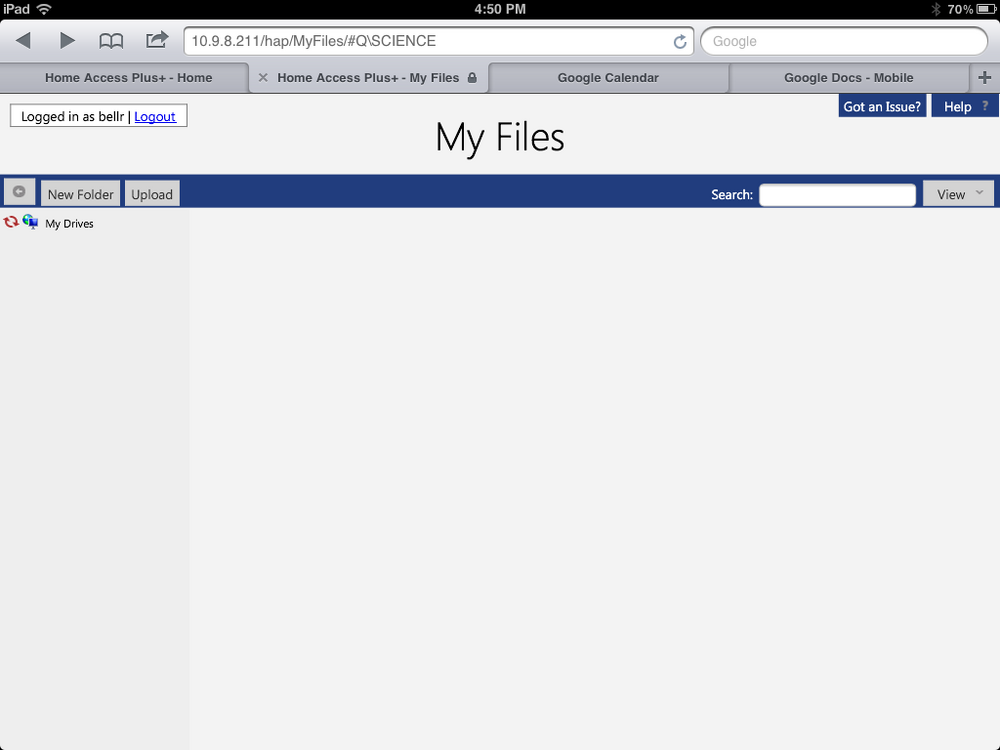The height and width of the screenshot is (750, 1000).
Task: Click the red refresh icon beside My Drives
Action: tap(11, 222)
